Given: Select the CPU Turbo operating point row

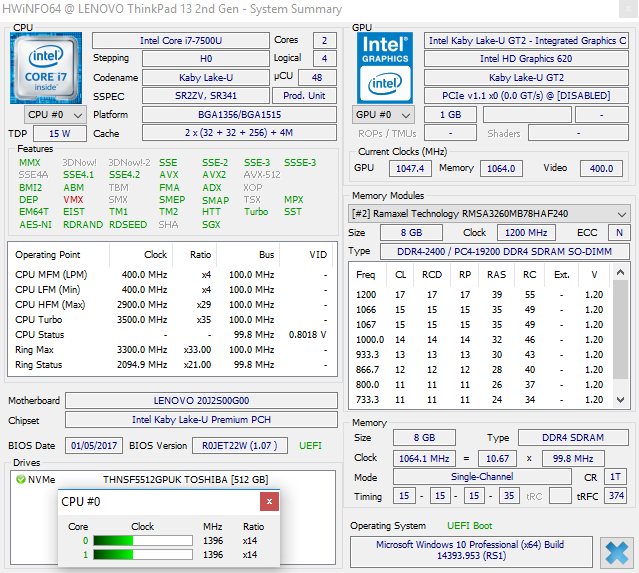Looking at the screenshot, I should click(x=172, y=320).
